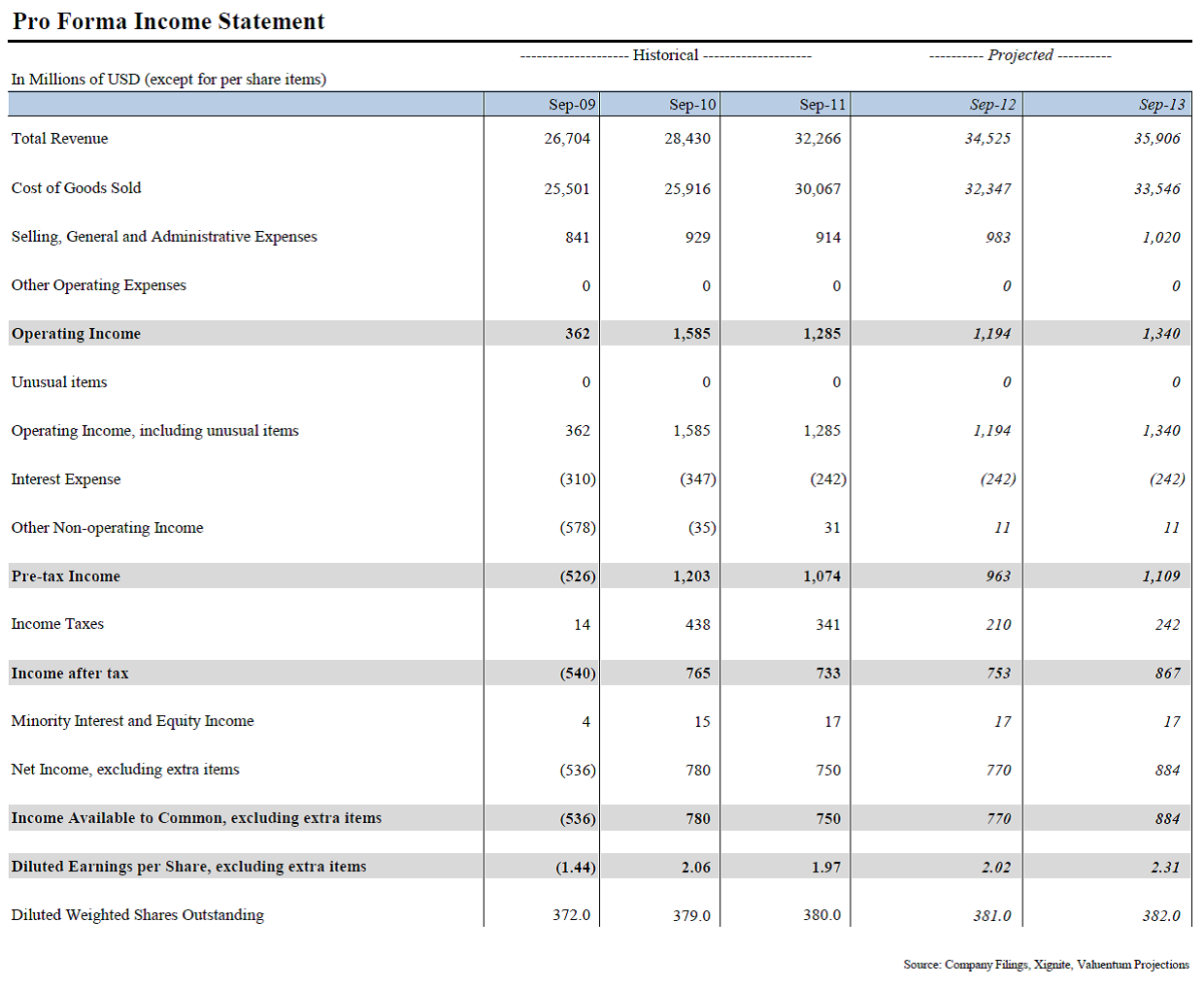Select projected SG&A value 983

998,238
